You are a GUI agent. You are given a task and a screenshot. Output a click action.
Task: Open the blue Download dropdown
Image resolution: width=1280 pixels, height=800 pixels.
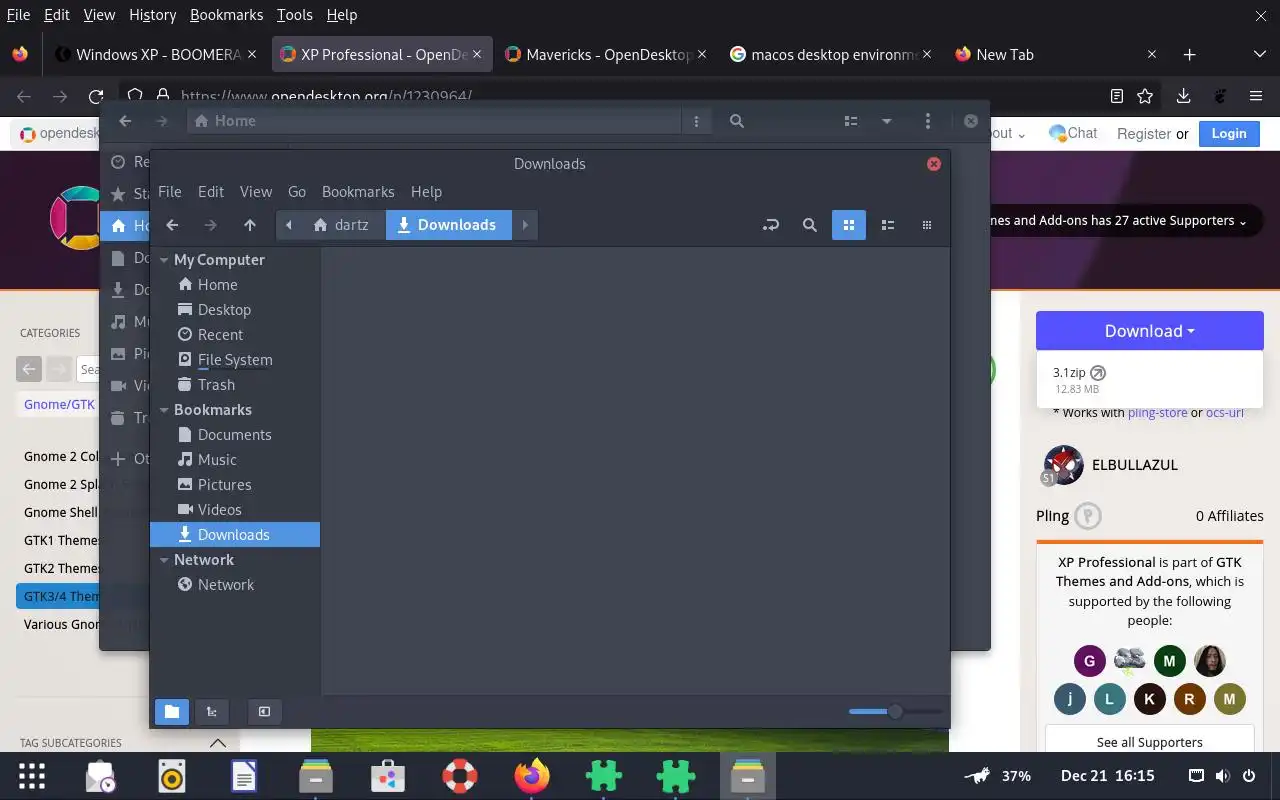pos(1149,331)
